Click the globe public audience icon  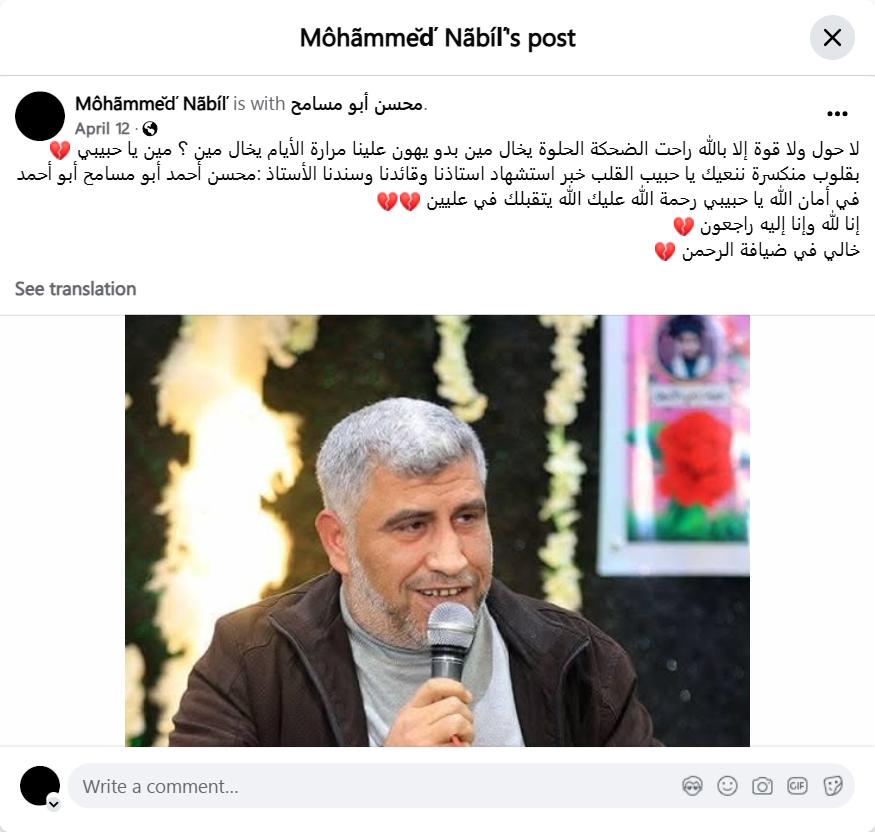(150, 129)
